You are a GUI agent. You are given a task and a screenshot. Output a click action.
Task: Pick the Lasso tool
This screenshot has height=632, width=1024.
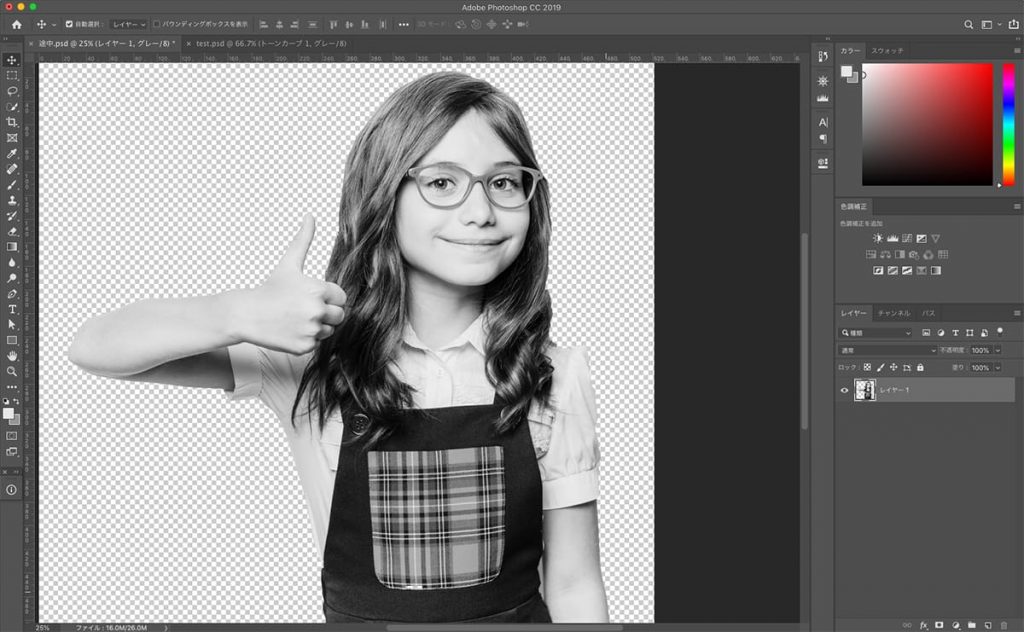click(x=12, y=91)
